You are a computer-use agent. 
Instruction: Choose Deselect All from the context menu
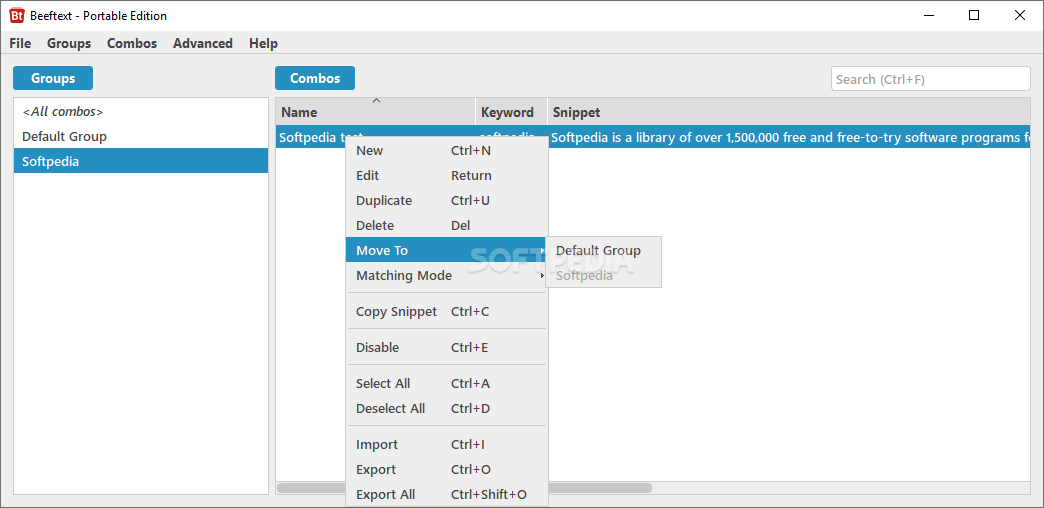447,408
